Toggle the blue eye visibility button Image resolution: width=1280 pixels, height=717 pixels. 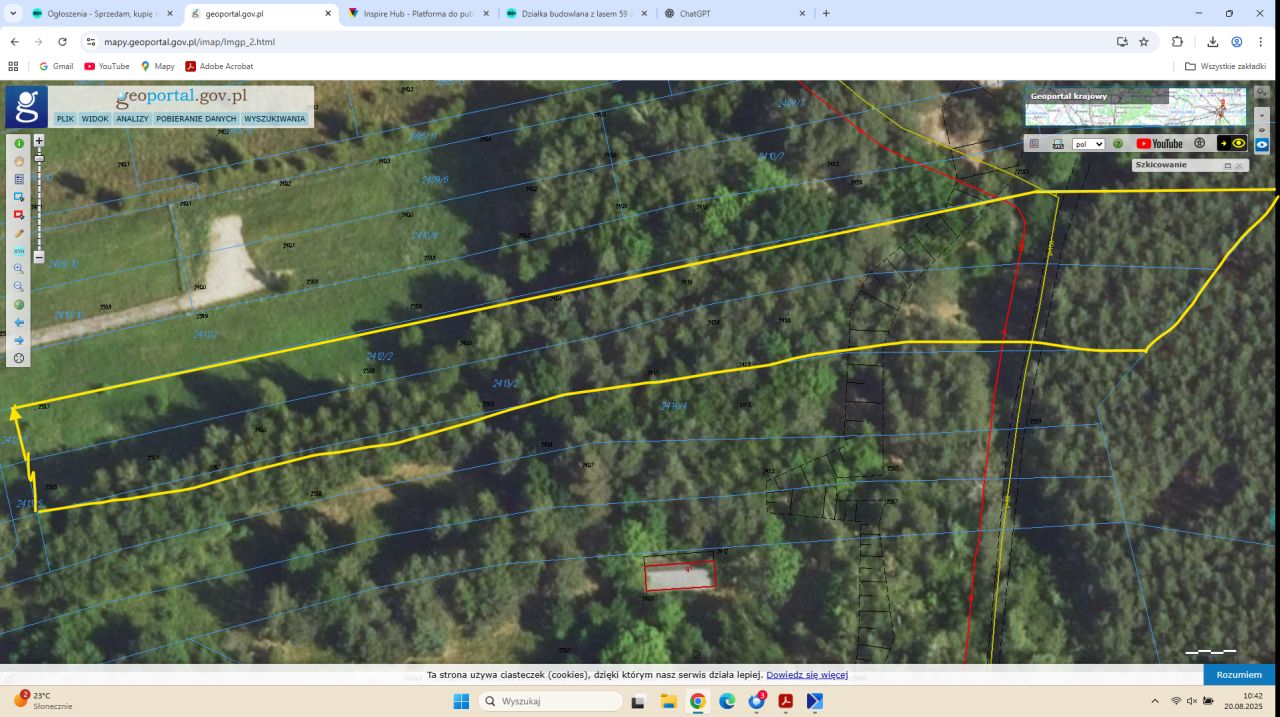pos(1262,144)
